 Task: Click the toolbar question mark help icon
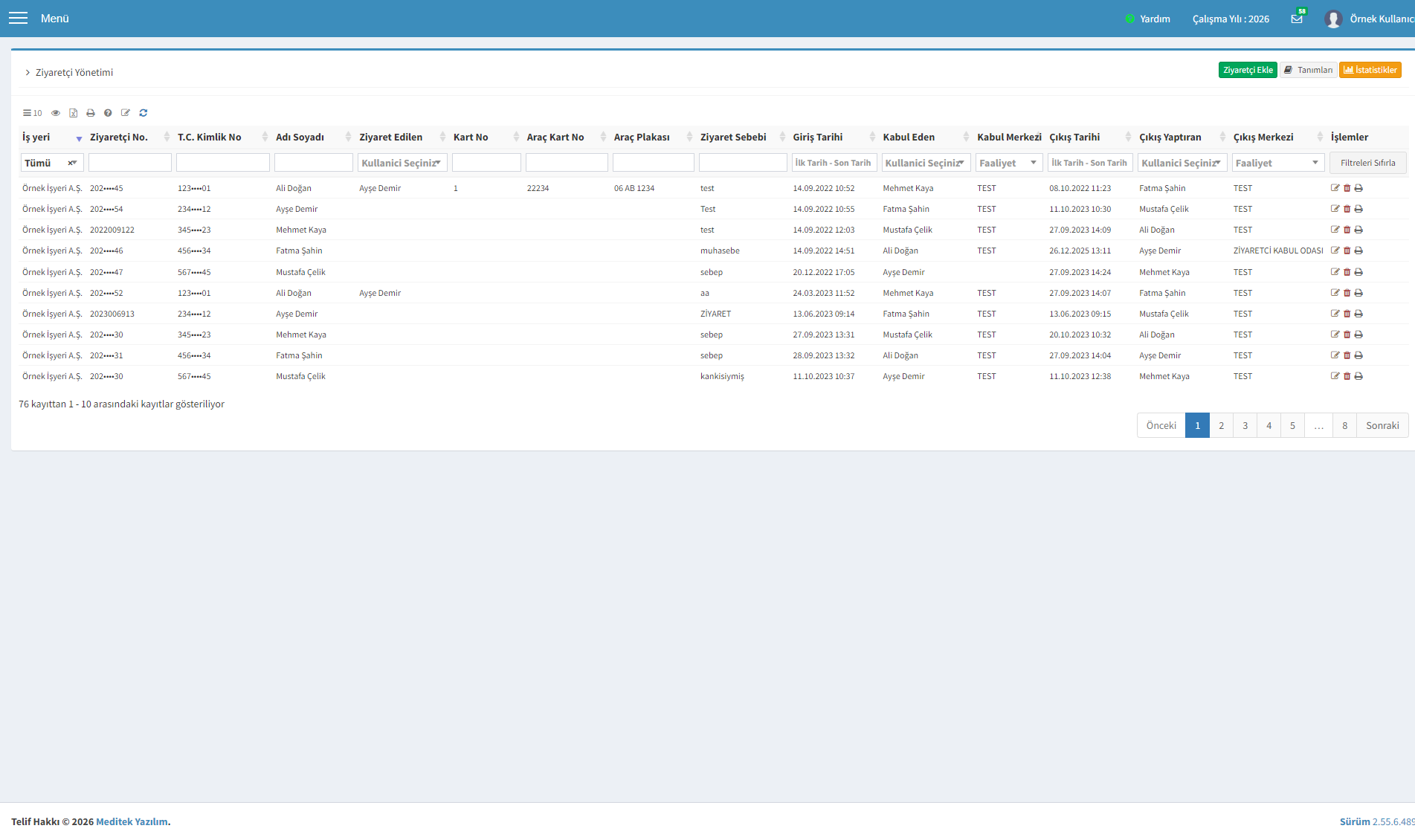coord(108,113)
